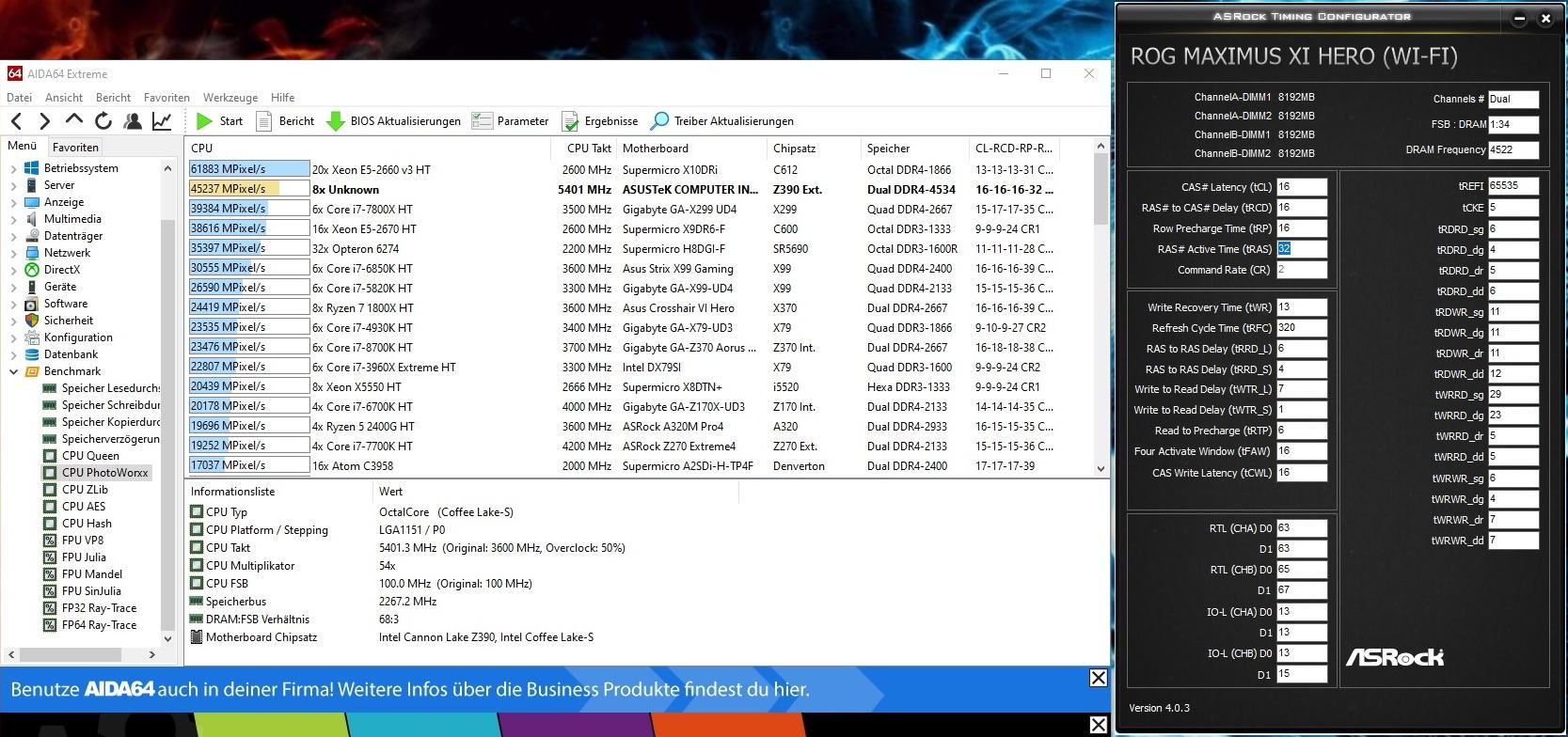1568x737 pixels.
Task: Expand the Betriebssystem tree node
Action: point(13,168)
